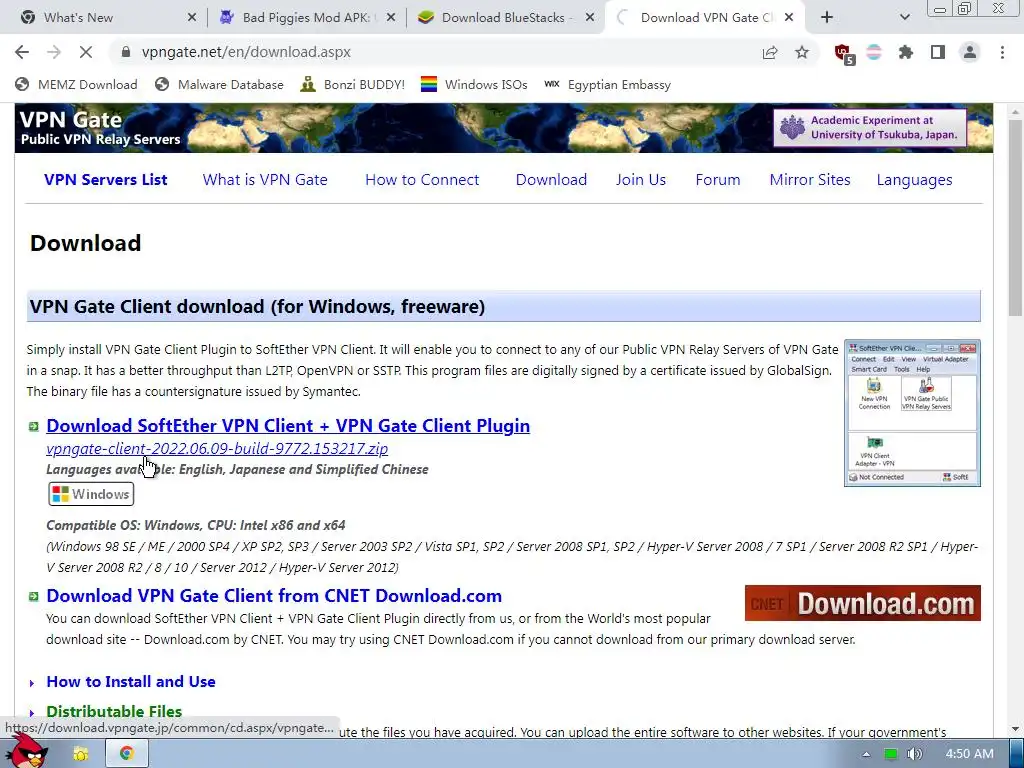Open Mirror Sites page
Viewport: 1024px width, 768px height.
pyautogui.click(x=810, y=180)
